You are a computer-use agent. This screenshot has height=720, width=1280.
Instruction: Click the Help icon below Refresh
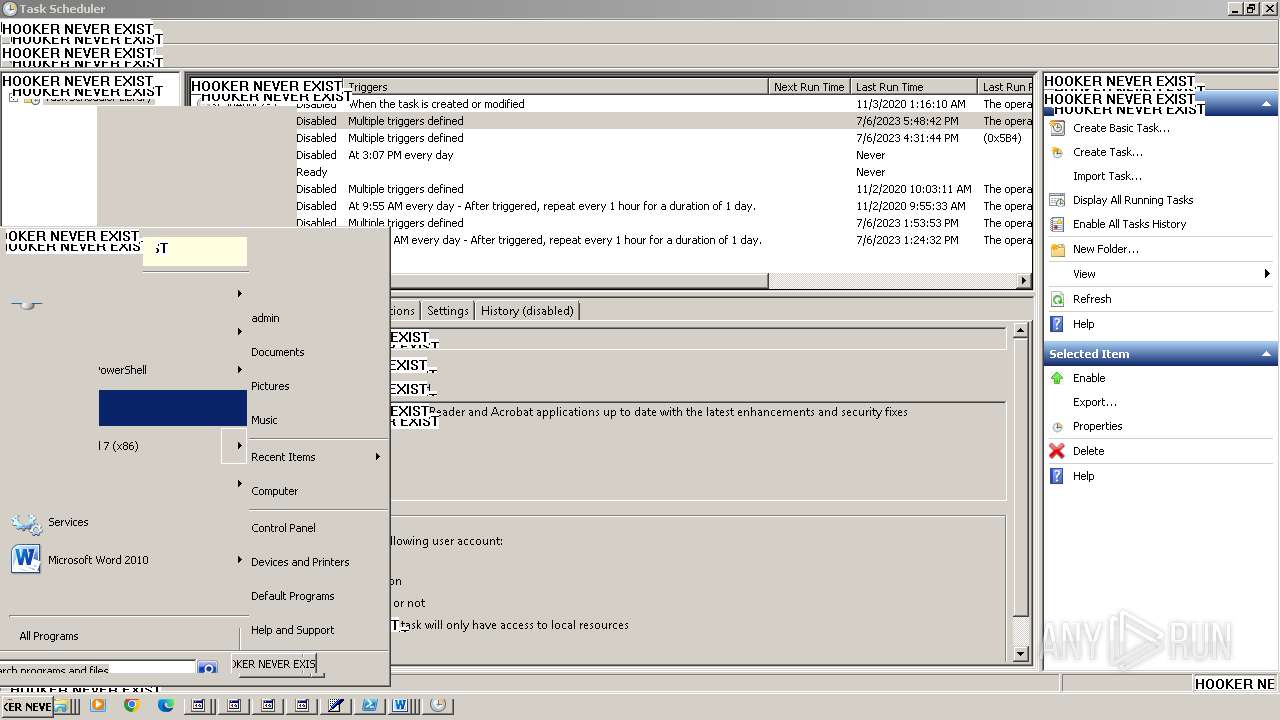click(1057, 324)
